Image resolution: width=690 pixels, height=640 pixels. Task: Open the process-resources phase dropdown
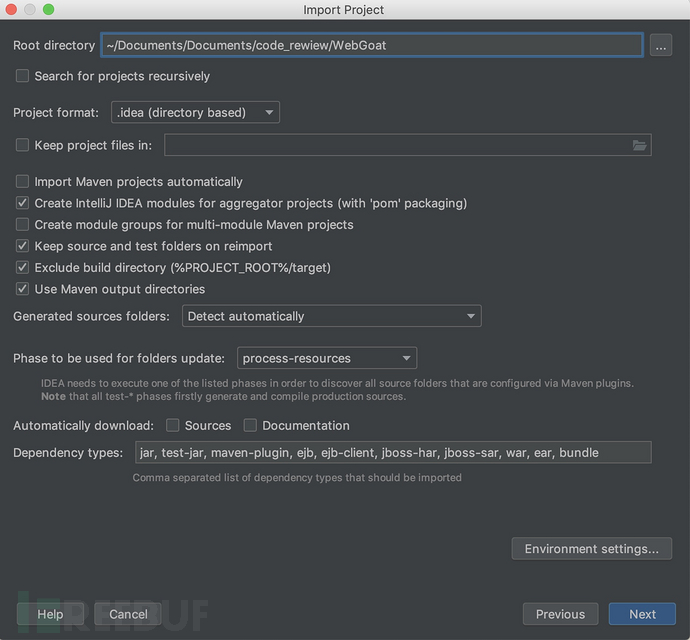click(x=327, y=358)
